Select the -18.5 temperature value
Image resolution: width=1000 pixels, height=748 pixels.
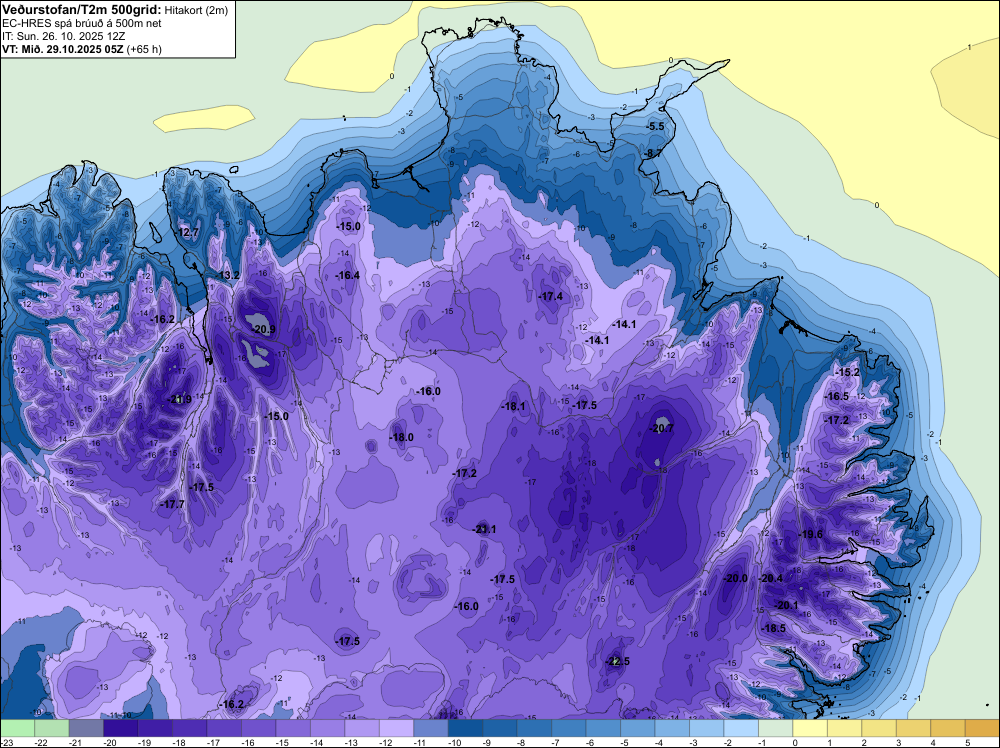tap(774, 628)
